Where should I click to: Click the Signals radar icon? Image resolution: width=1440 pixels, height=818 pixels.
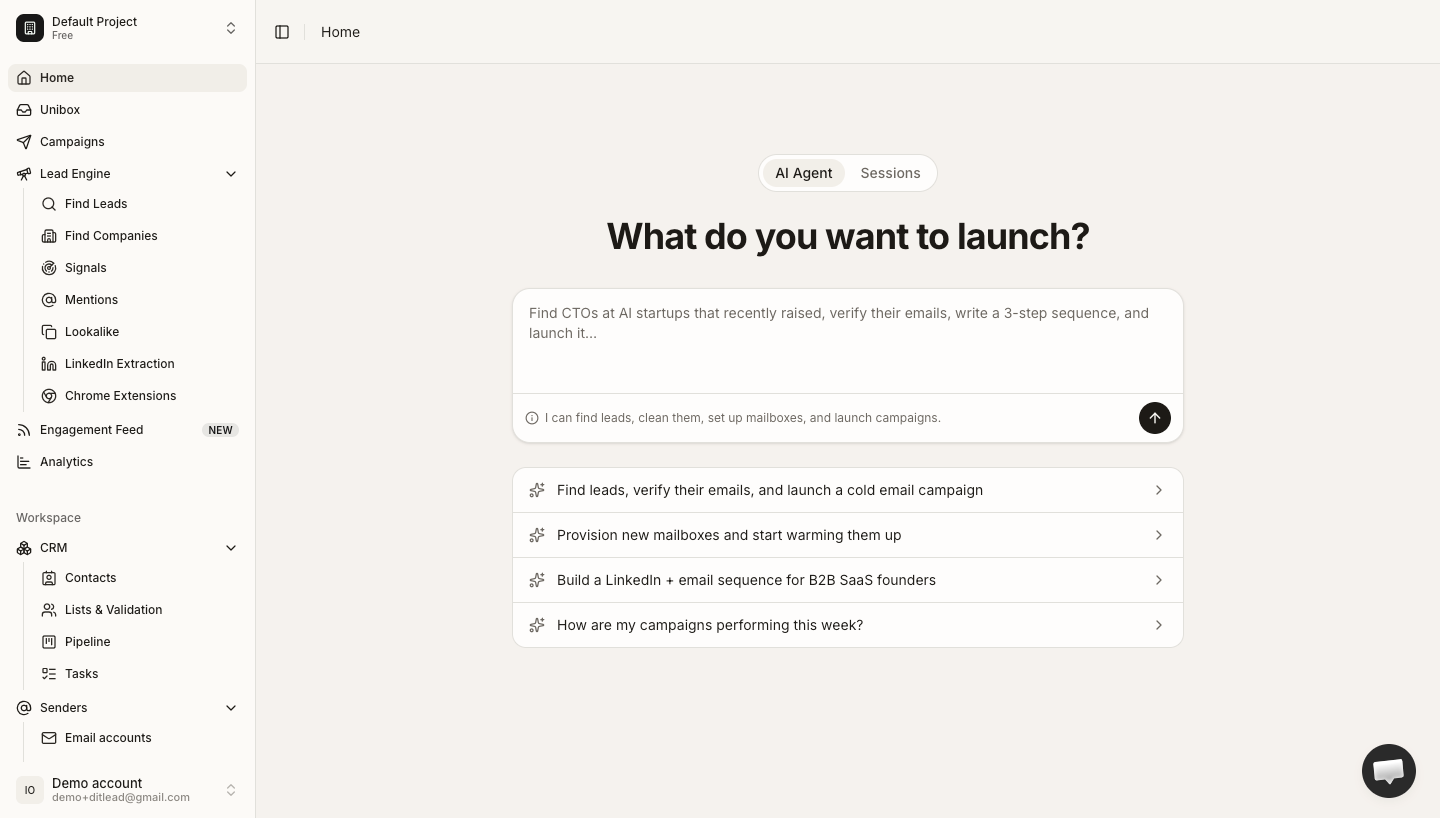tap(49, 268)
